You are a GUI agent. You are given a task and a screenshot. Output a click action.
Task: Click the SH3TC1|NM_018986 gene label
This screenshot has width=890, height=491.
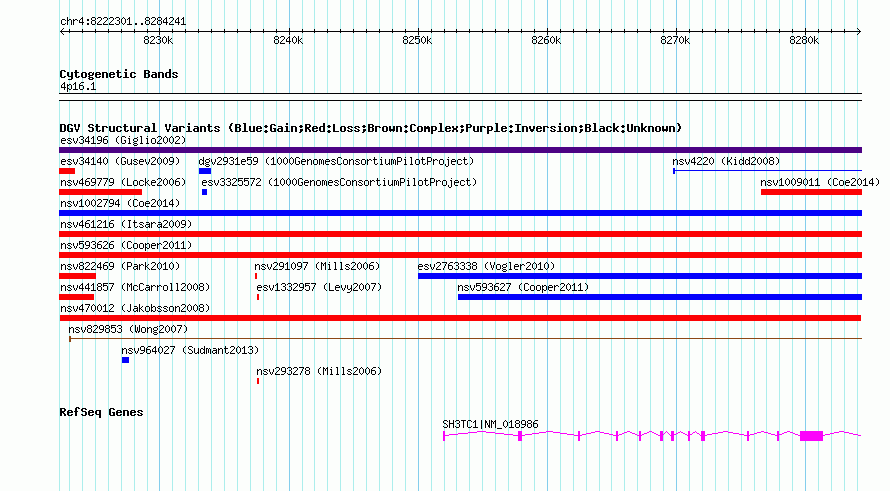[x=490, y=424]
